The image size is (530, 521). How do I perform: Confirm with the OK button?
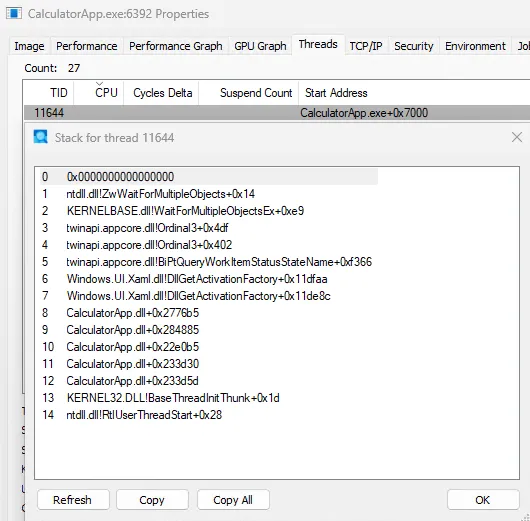(483, 500)
